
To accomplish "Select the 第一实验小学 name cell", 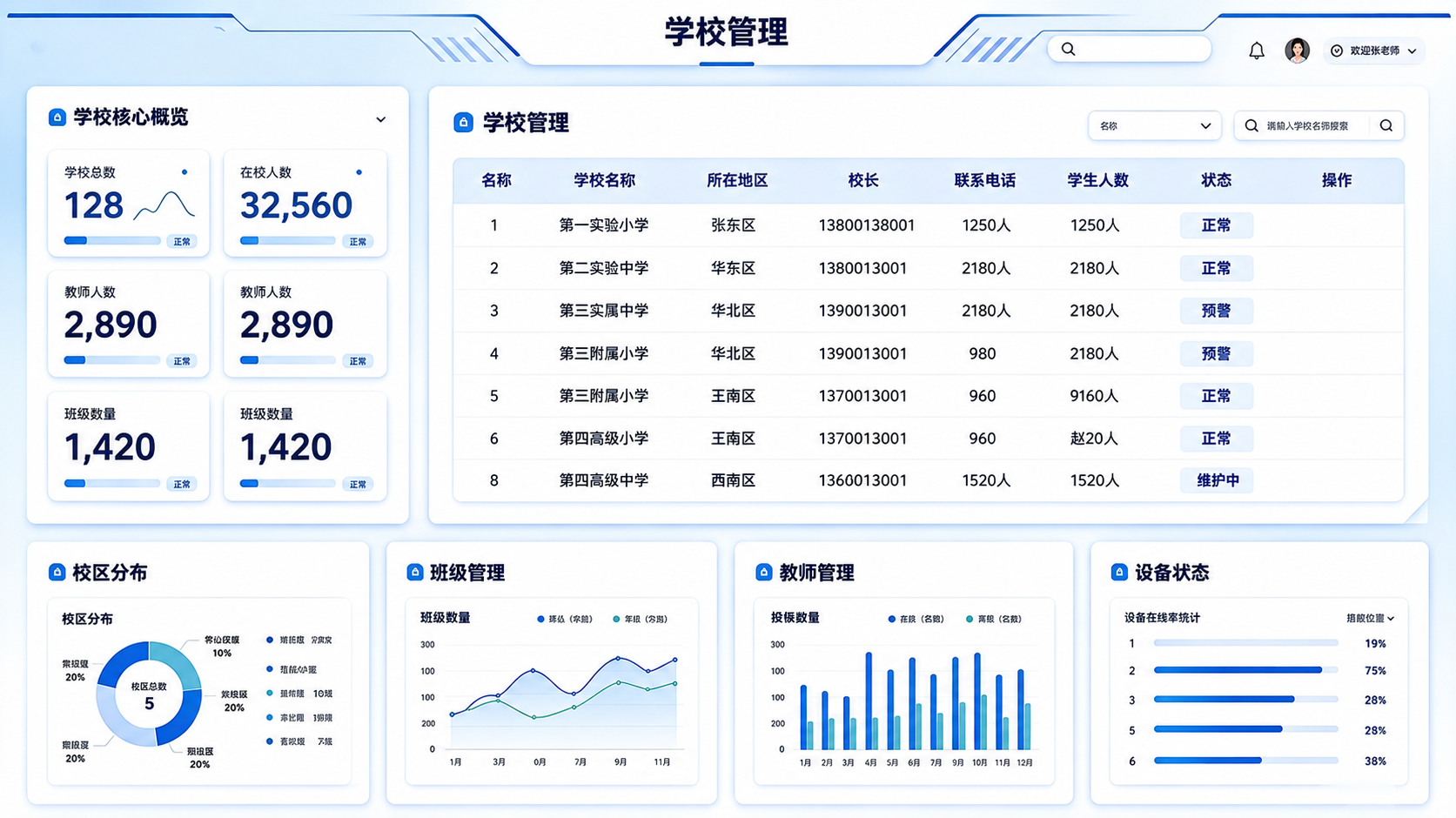I will pos(604,226).
